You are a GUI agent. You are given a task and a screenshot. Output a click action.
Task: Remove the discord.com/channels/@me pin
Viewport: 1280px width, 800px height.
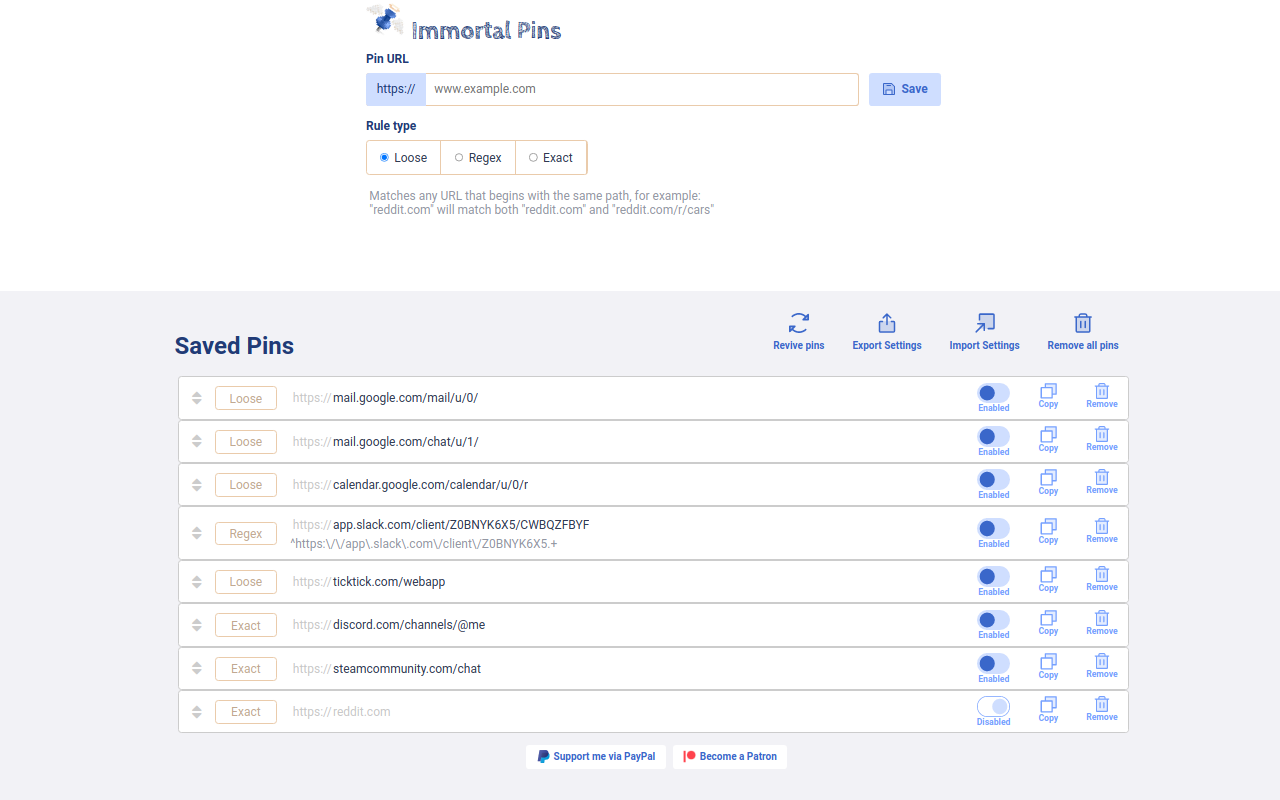pyautogui.click(x=1102, y=624)
